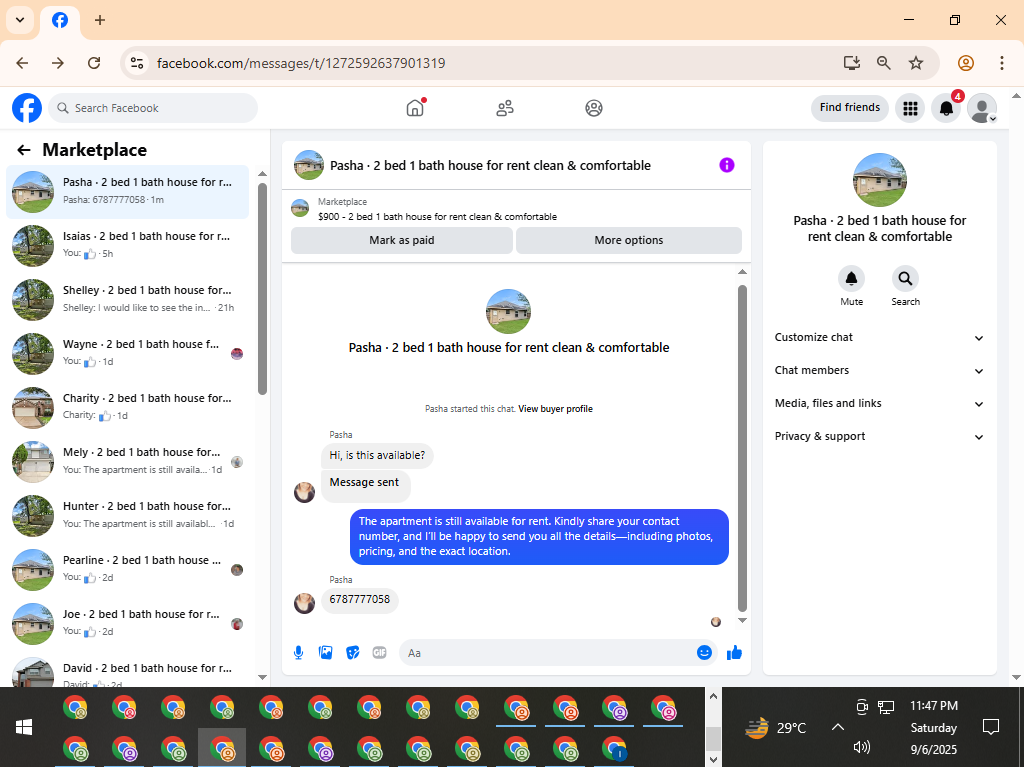Expand Chat members section

pyautogui.click(x=879, y=370)
